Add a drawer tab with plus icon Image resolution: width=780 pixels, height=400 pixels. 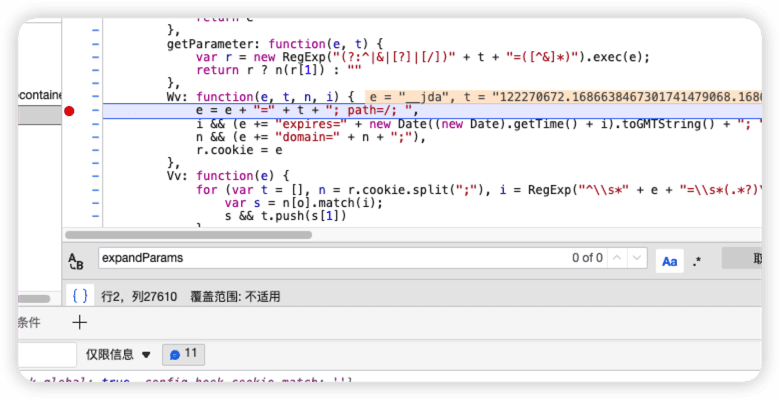pos(80,322)
